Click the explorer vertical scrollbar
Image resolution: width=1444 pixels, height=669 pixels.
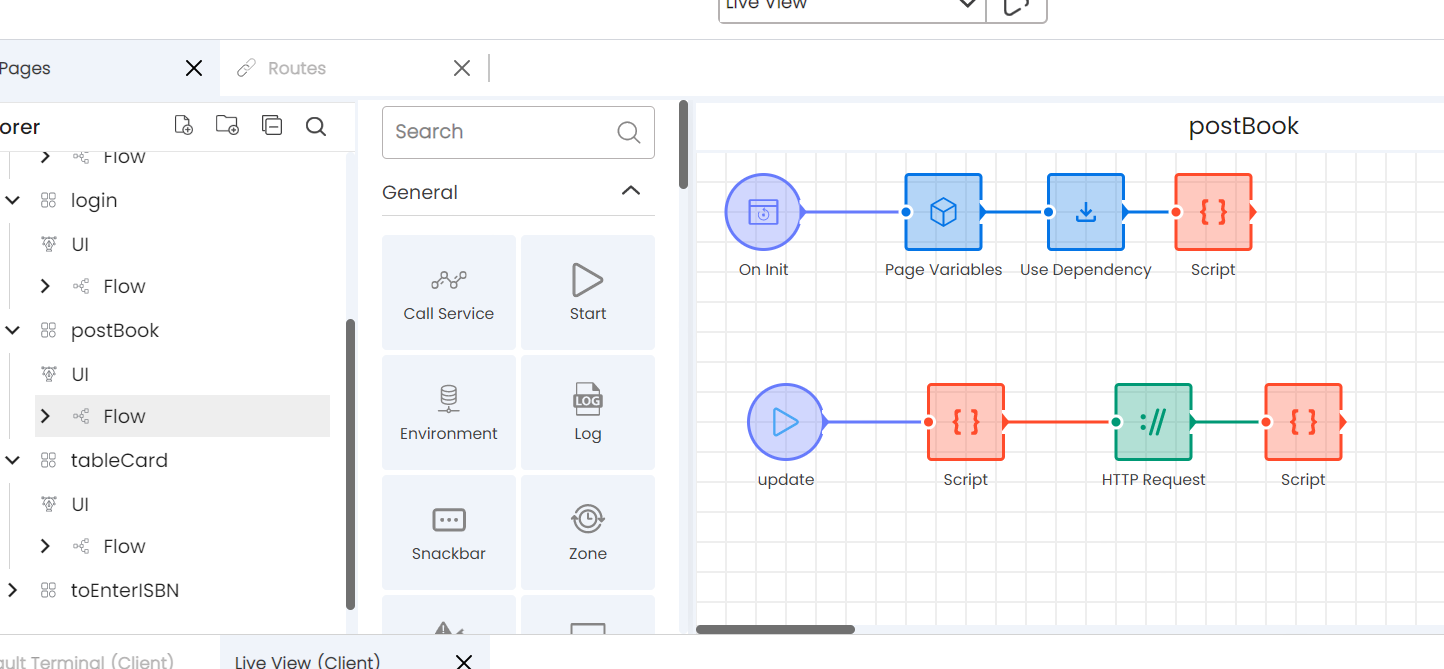point(350,464)
